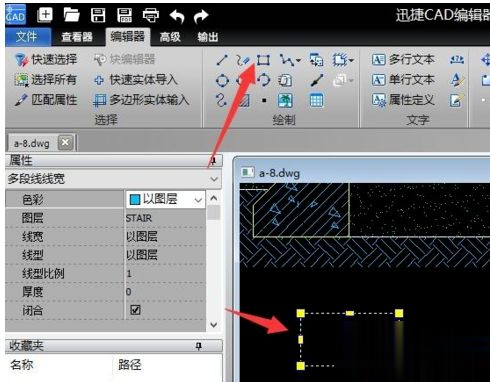The width and height of the screenshot is (490, 382).
Task: Click the New file icon in title bar
Action: [x=45, y=15]
